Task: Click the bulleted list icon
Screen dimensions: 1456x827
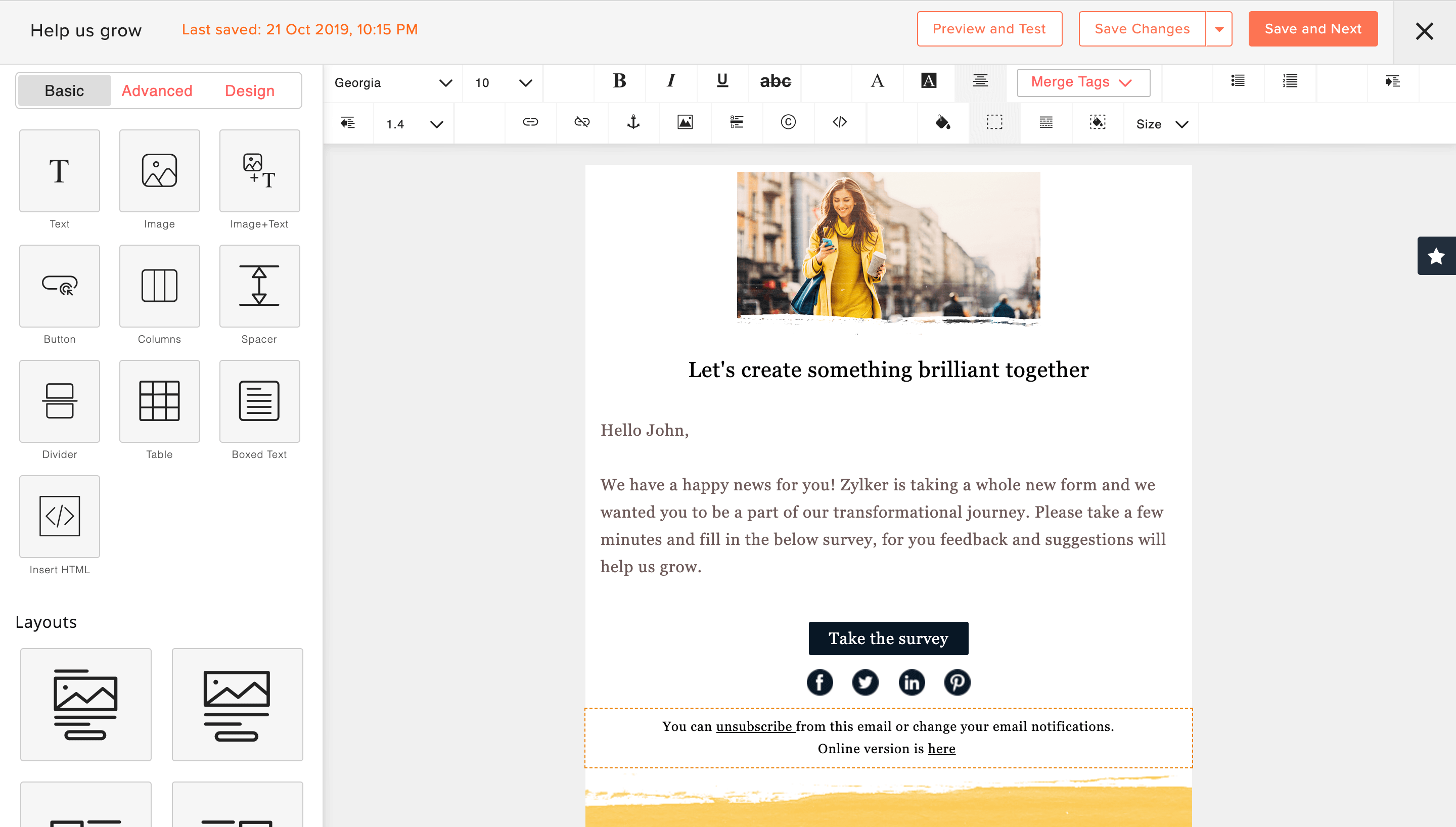Action: pyautogui.click(x=1238, y=81)
